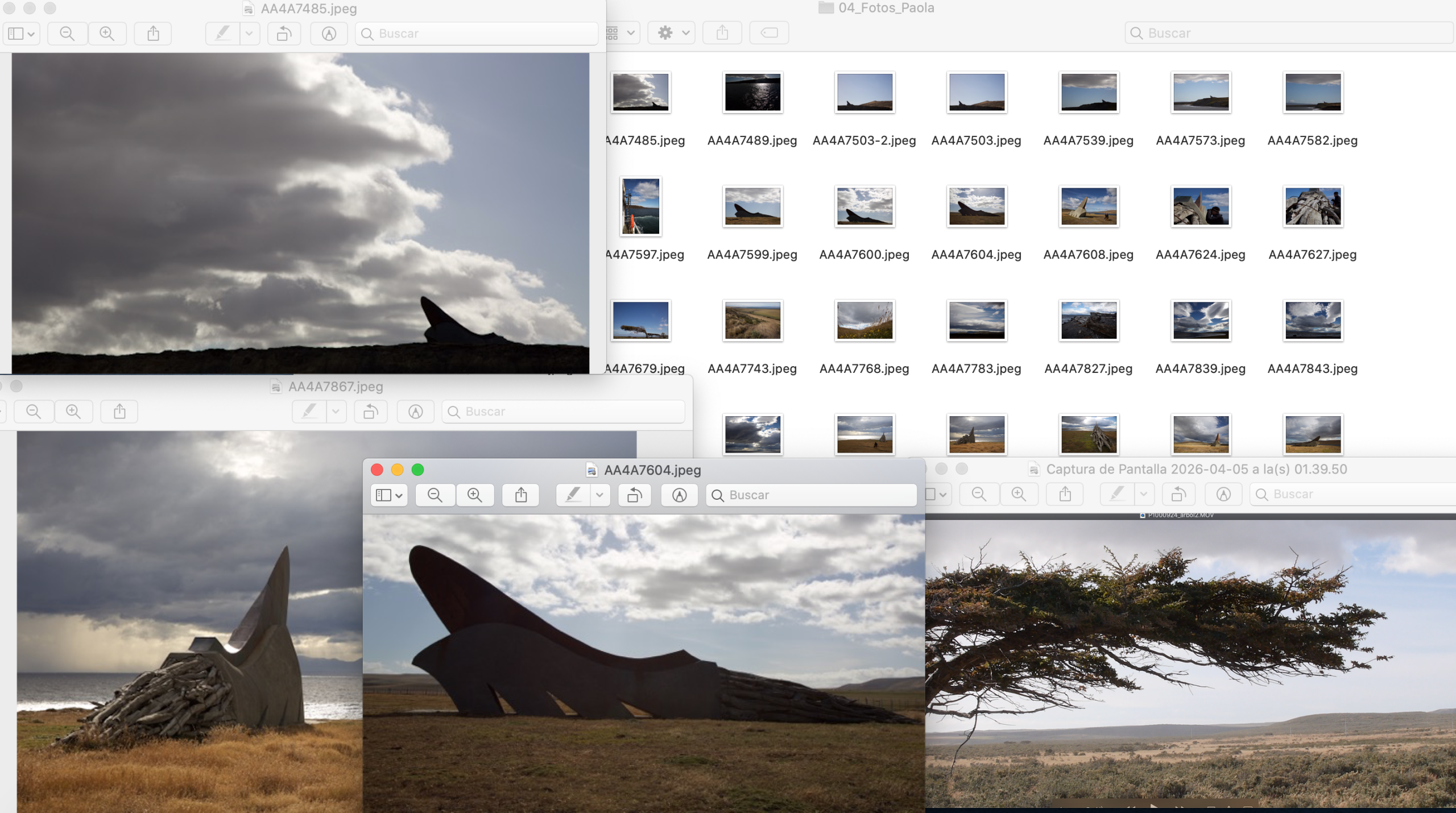Click Share icon in AA4A7604.jpeg toolbar
The image size is (1456, 813).
[x=521, y=495]
